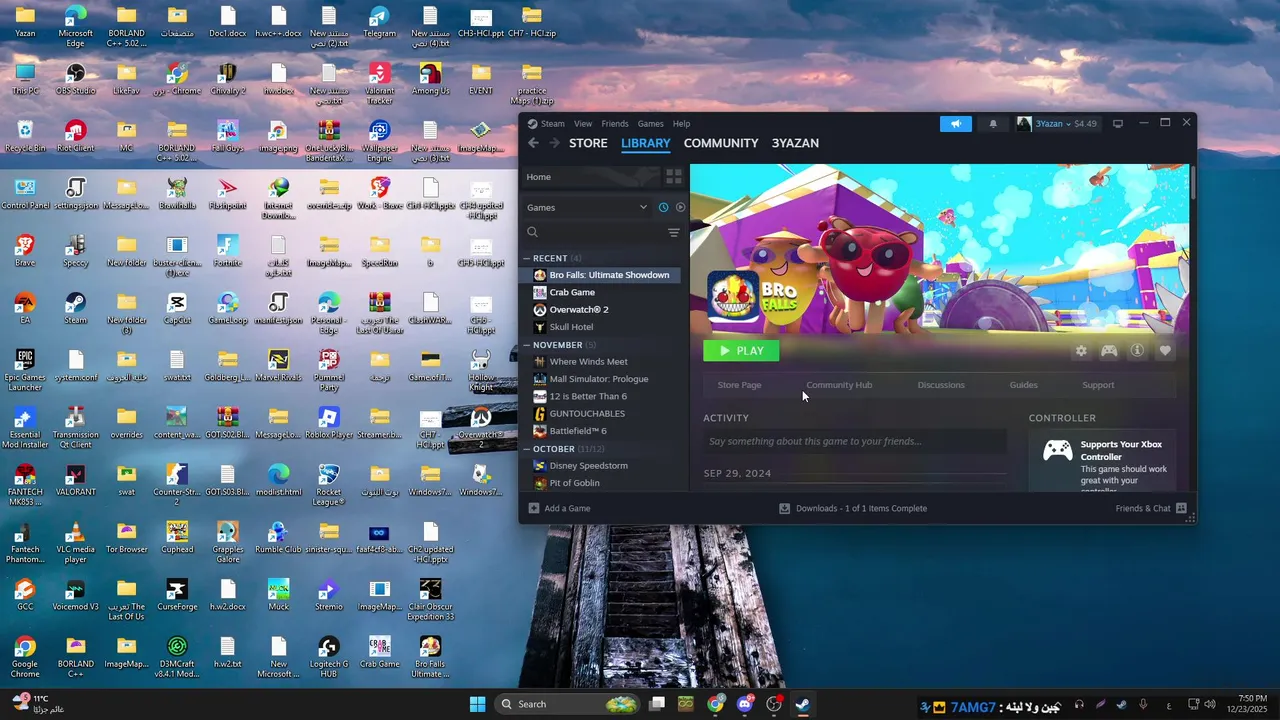This screenshot has height=720, width=1280.
Task: Select Logitech G HUB desktop icon
Action: (x=328, y=658)
